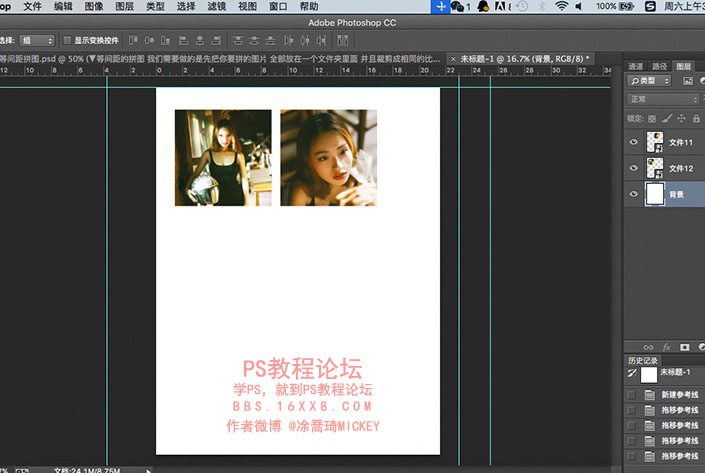This screenshot has width=705, height=473.
Task: Switch to the 通道 panel tab
Action: click(x=635, y=67)
